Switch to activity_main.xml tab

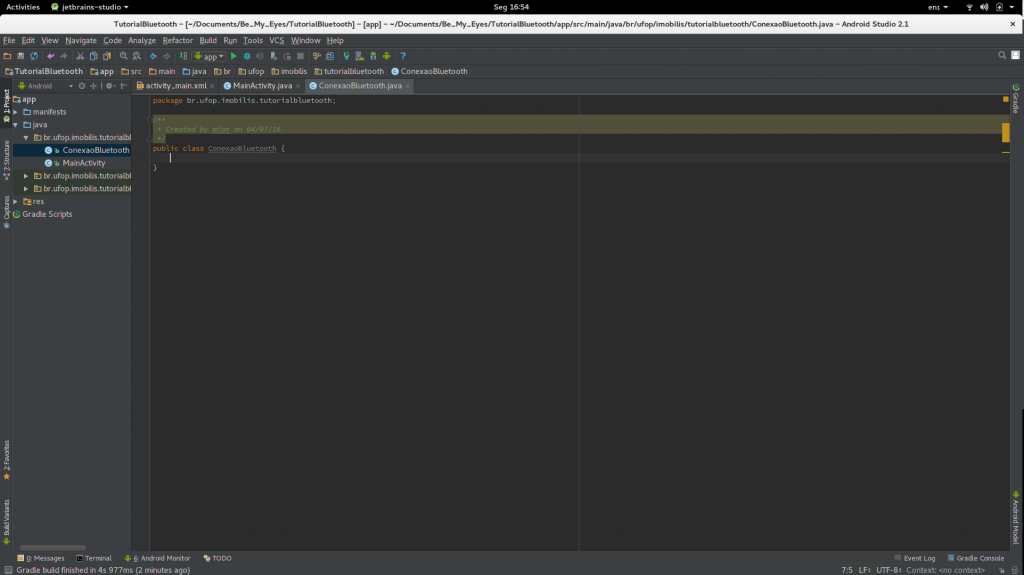coord(175,86)
